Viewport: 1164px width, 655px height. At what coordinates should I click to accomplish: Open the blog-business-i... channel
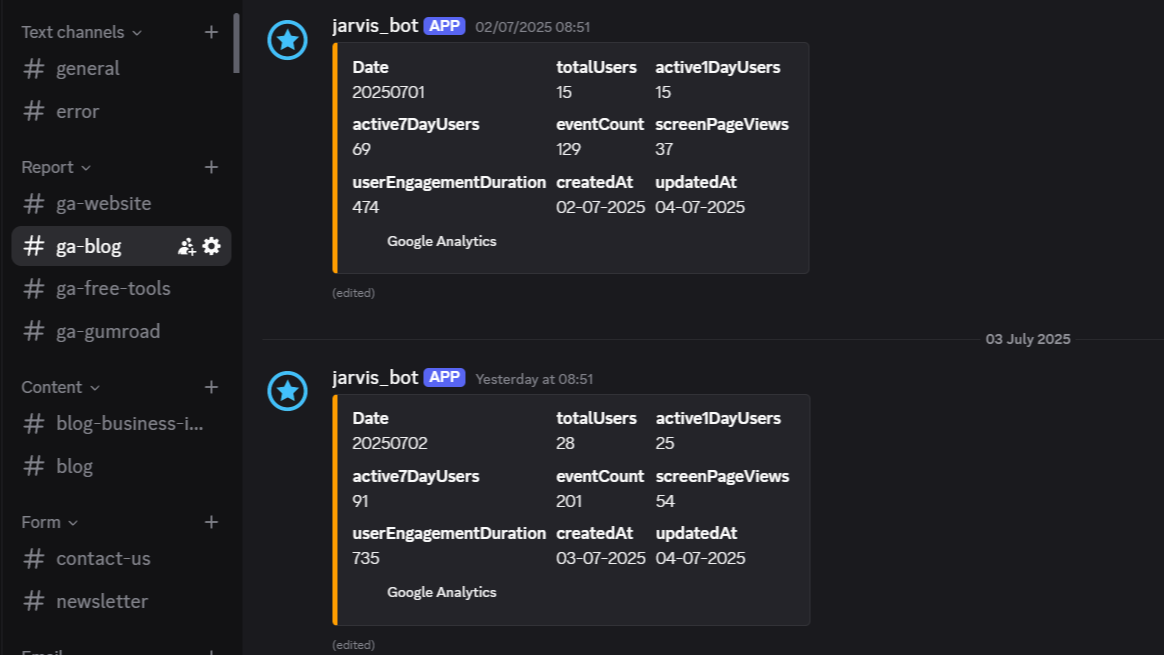point(121,424)
